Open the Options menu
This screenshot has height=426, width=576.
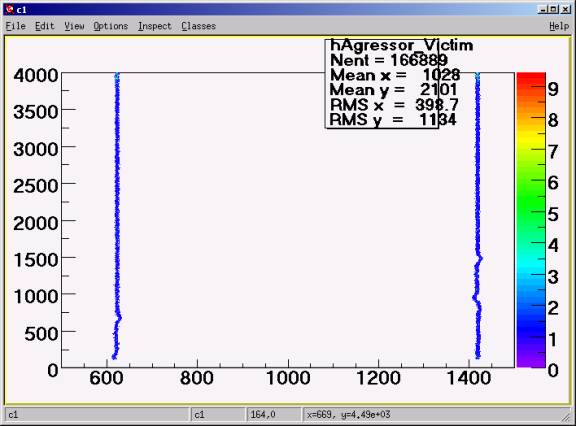pyautogui.click(x=111, y=26)
